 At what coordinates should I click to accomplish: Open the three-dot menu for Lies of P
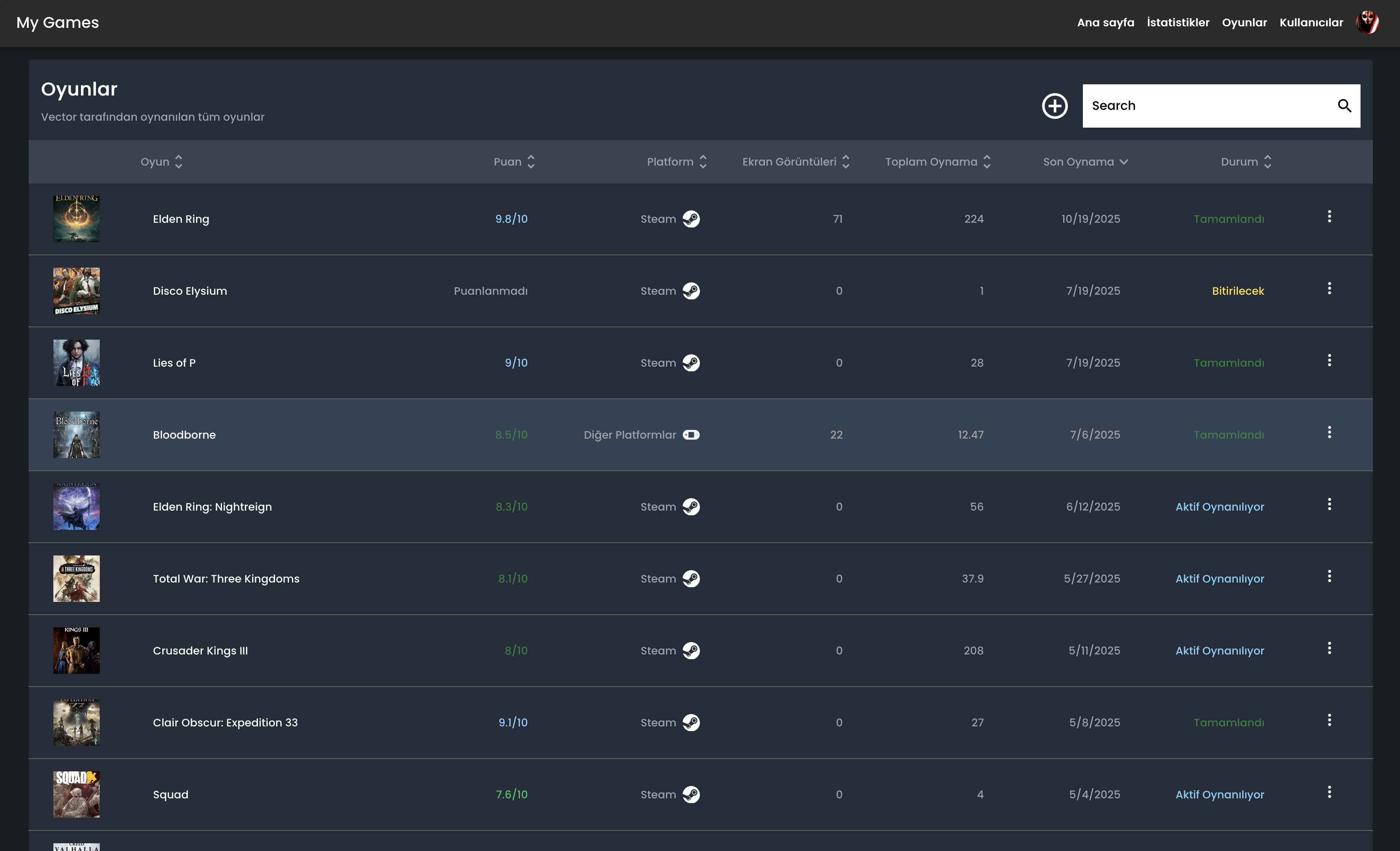tap(1329, 361)
